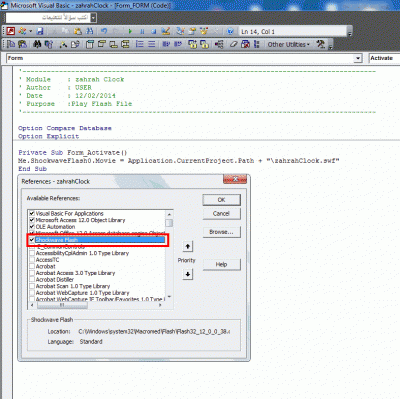Uncheck Visual Basic For Applications reference
This screenshot has width=400, height=399.
click(x=32, y=213)
